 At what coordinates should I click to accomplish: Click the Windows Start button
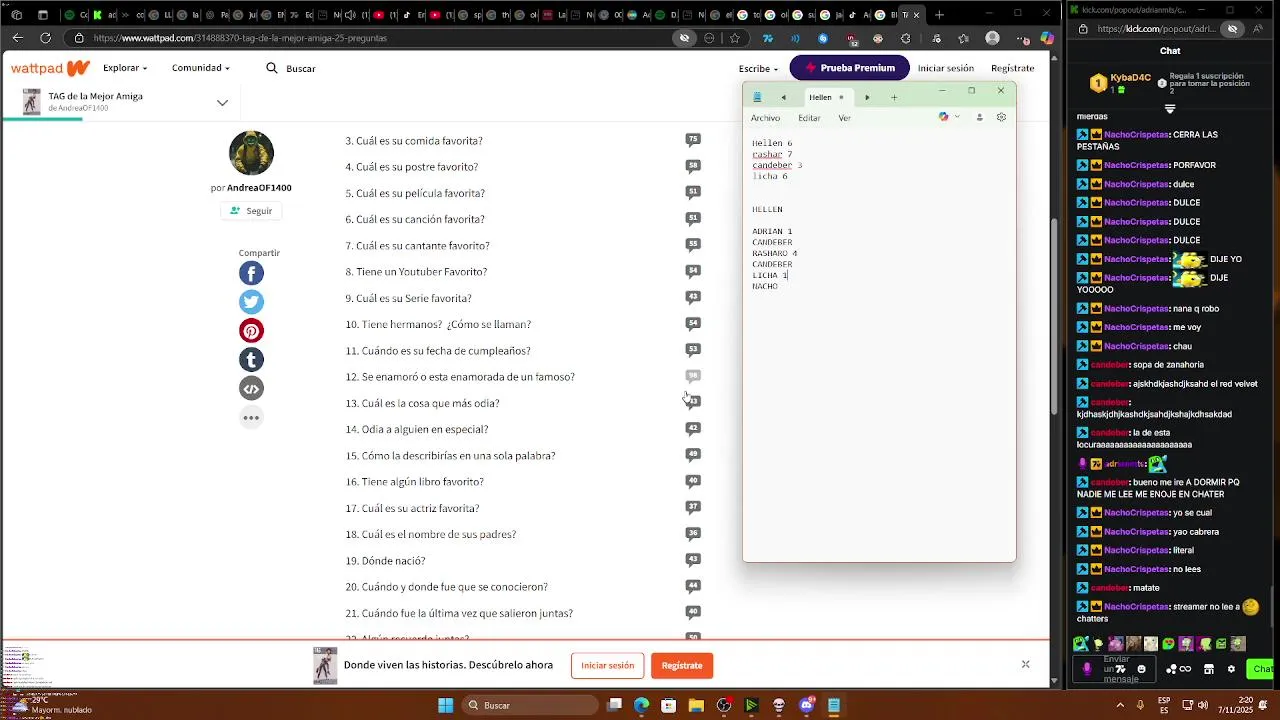point(445,705)
